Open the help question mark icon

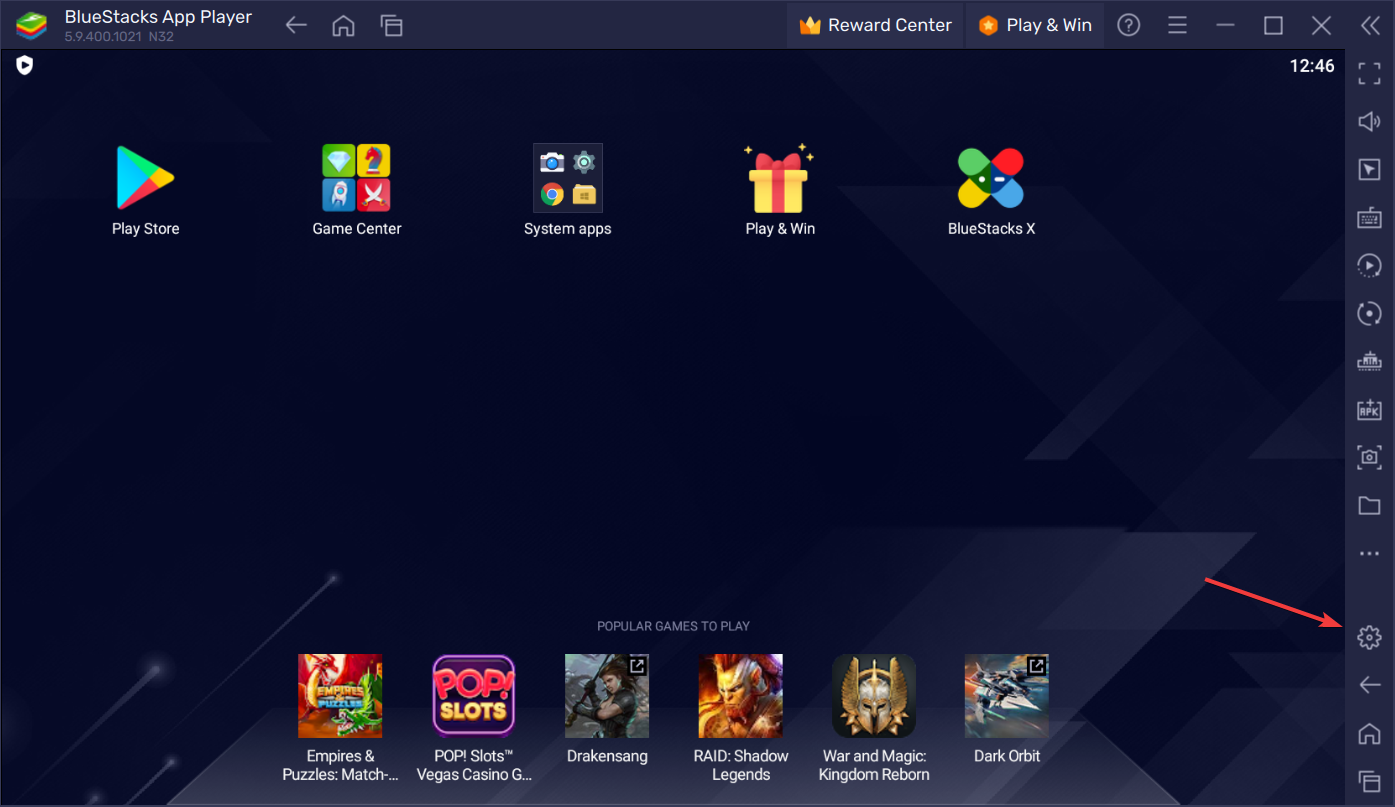pos(1129,25)
